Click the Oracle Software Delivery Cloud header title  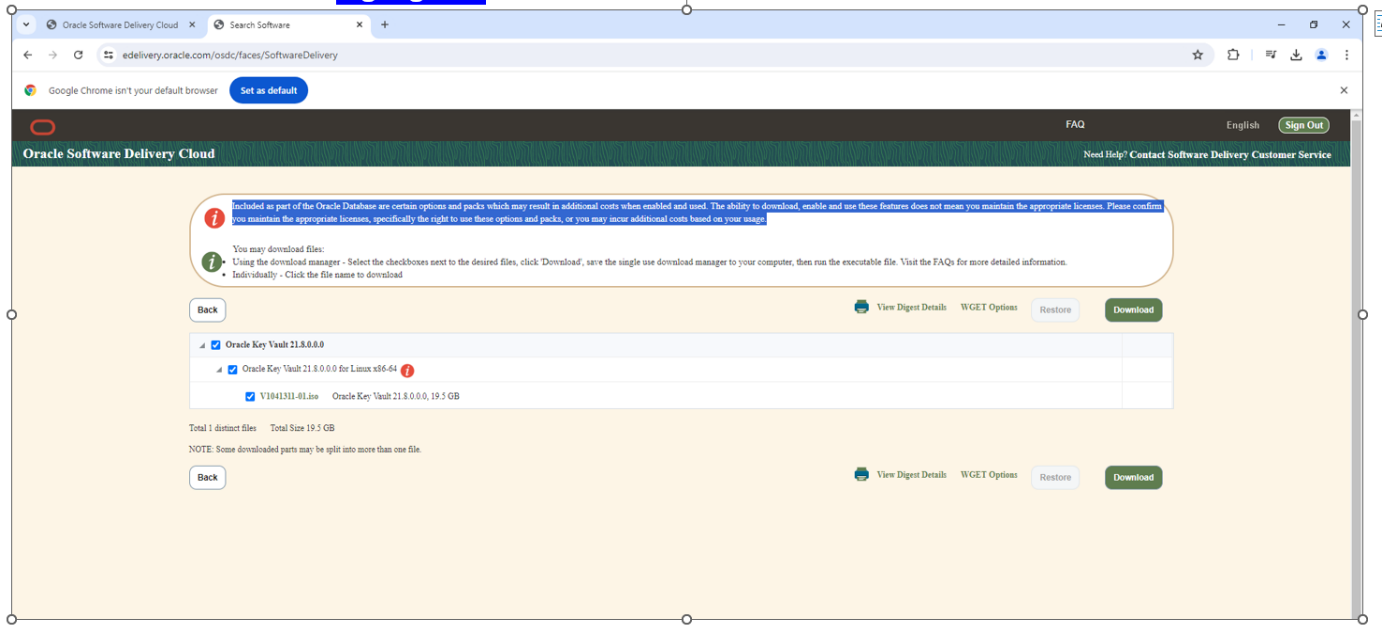(x=119, y=154)
